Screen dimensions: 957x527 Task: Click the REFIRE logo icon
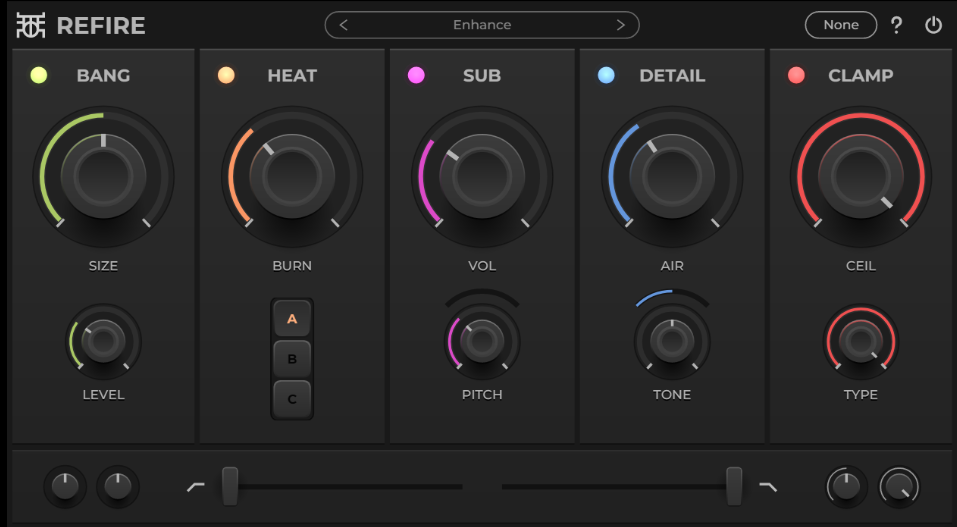[31, 25]
